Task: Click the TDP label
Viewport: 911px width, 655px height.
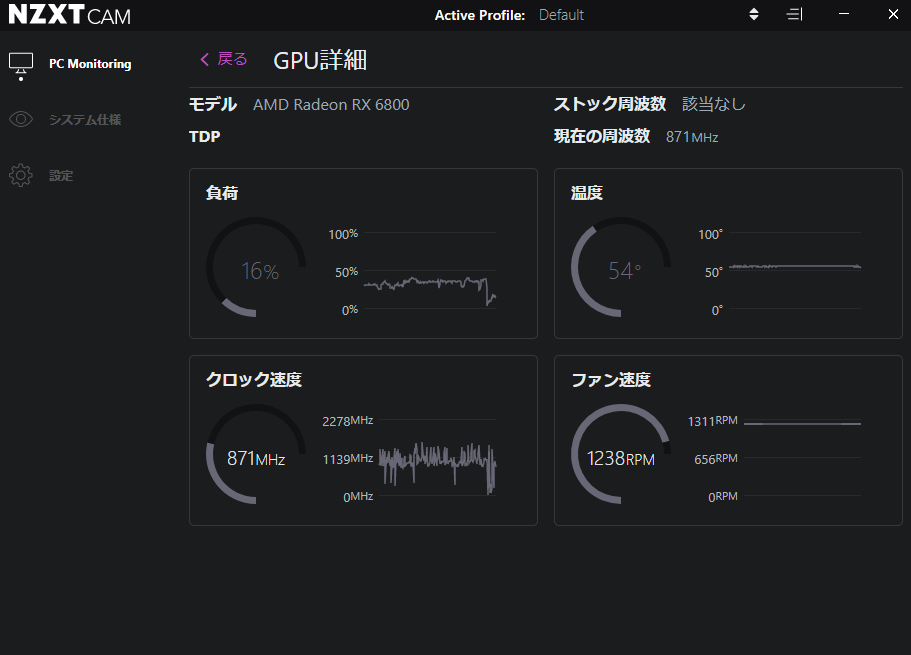Action: [x=205, y=137]
